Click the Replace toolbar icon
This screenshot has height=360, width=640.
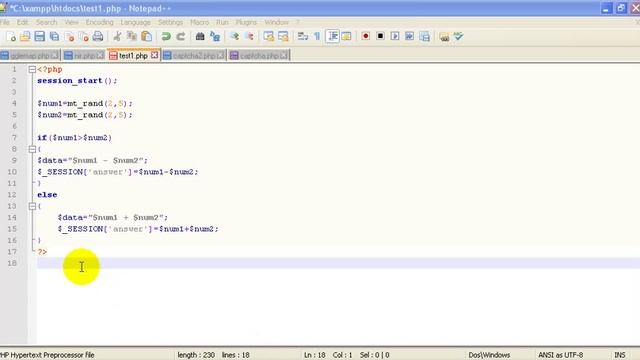click(215, 37)
